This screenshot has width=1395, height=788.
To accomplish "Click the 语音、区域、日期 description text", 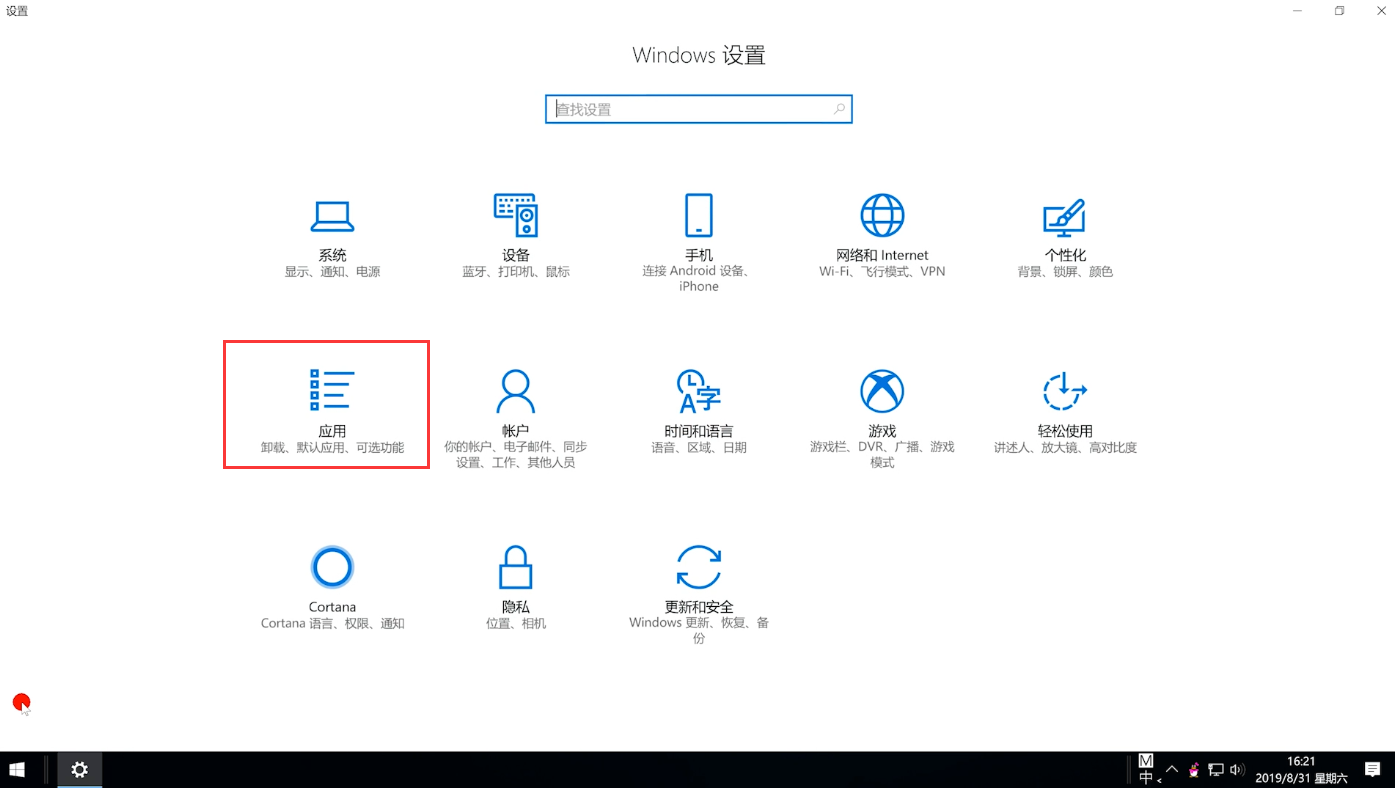I will tap(699, 448).
